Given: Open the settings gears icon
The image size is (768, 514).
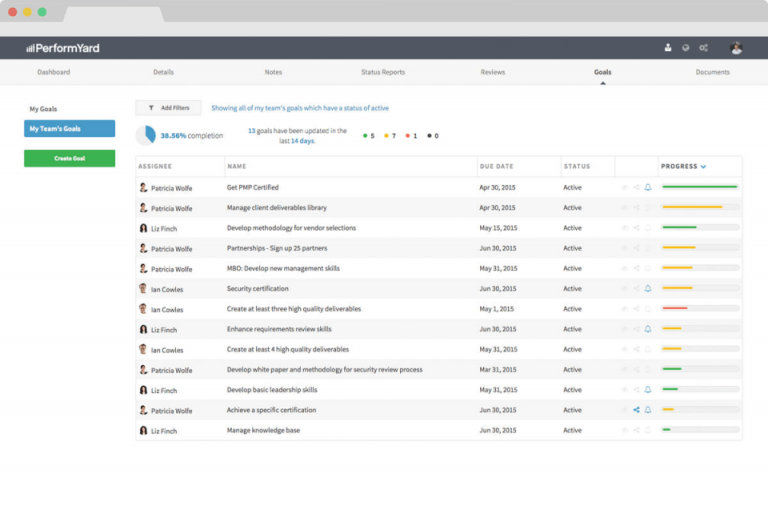Looking at the screenshot, I should (x=704, y=48).
